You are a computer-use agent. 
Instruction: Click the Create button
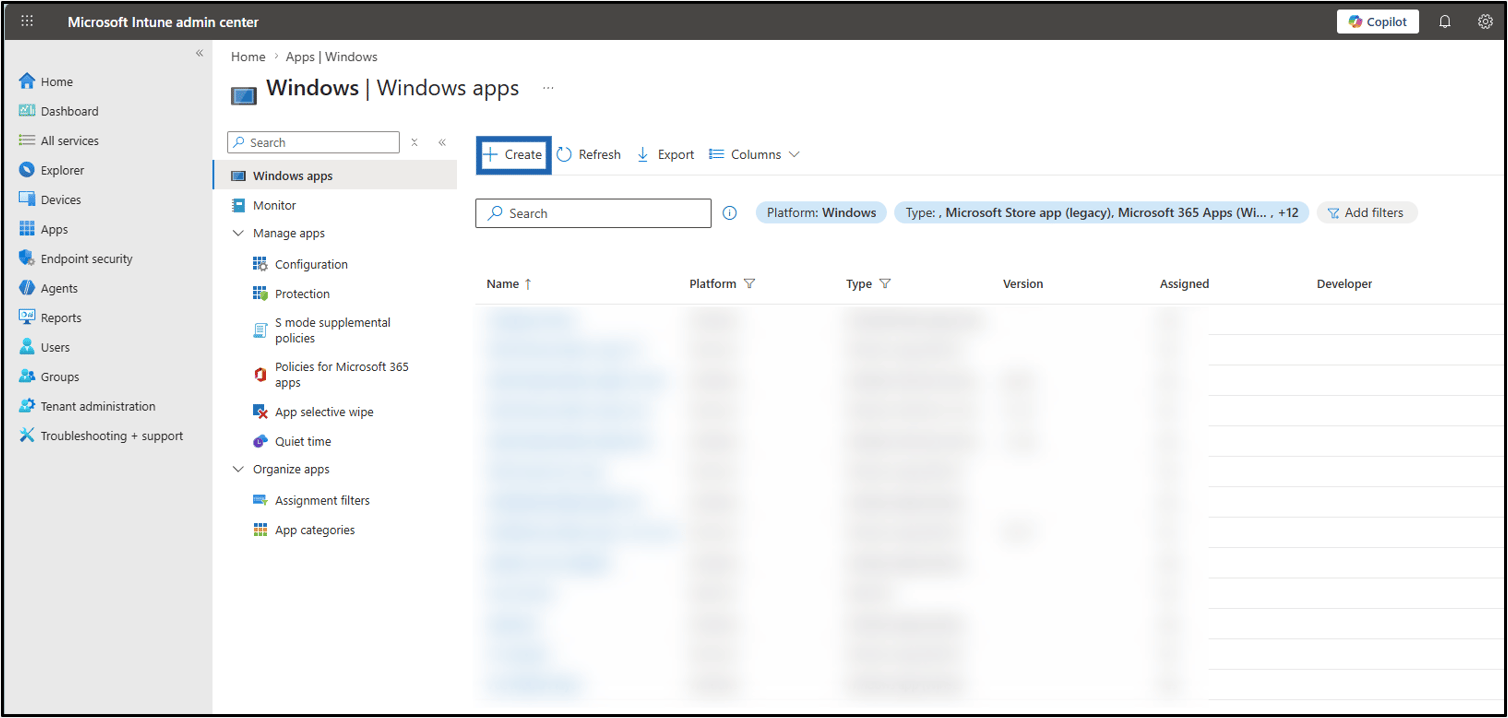pyautogui.click(x=513, y=155)
